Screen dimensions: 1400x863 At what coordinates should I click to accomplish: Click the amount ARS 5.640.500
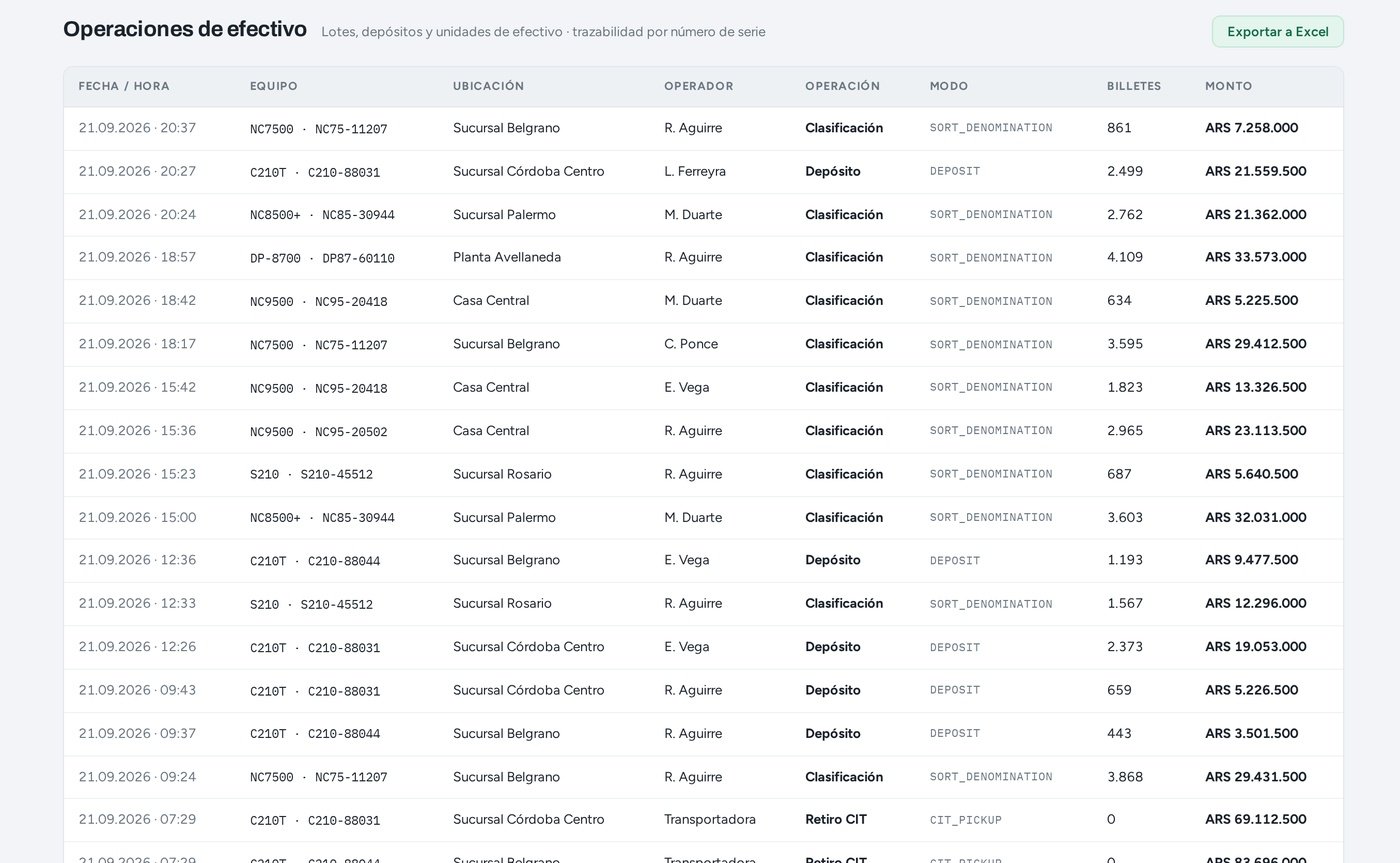pyautogui.click(x=1251, y=474)
